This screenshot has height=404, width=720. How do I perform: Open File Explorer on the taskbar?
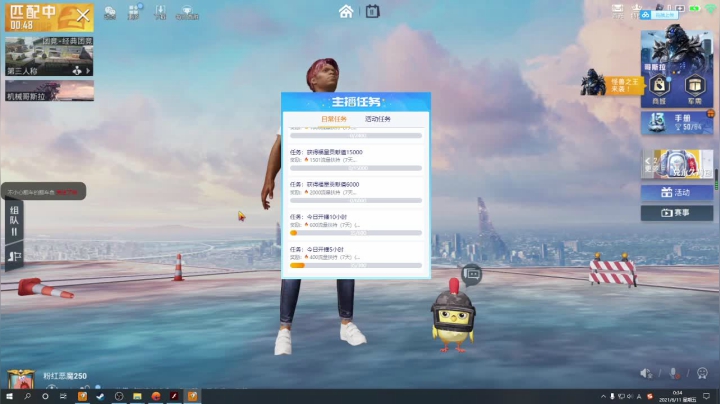(137, 396)
